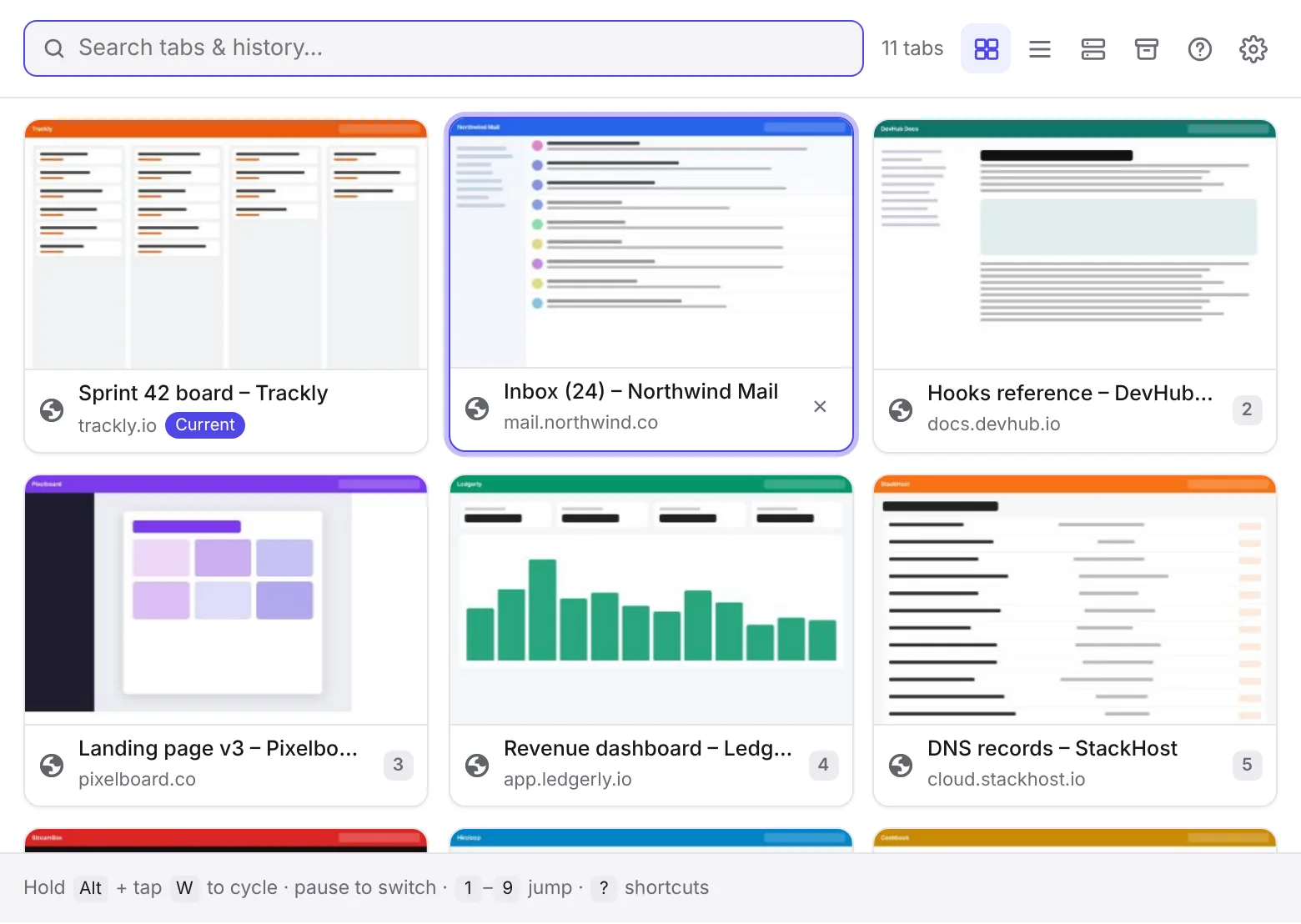This screenshot has height=924, width=1301.
Task: Switch to grid view layout
Action: (986, 49)
